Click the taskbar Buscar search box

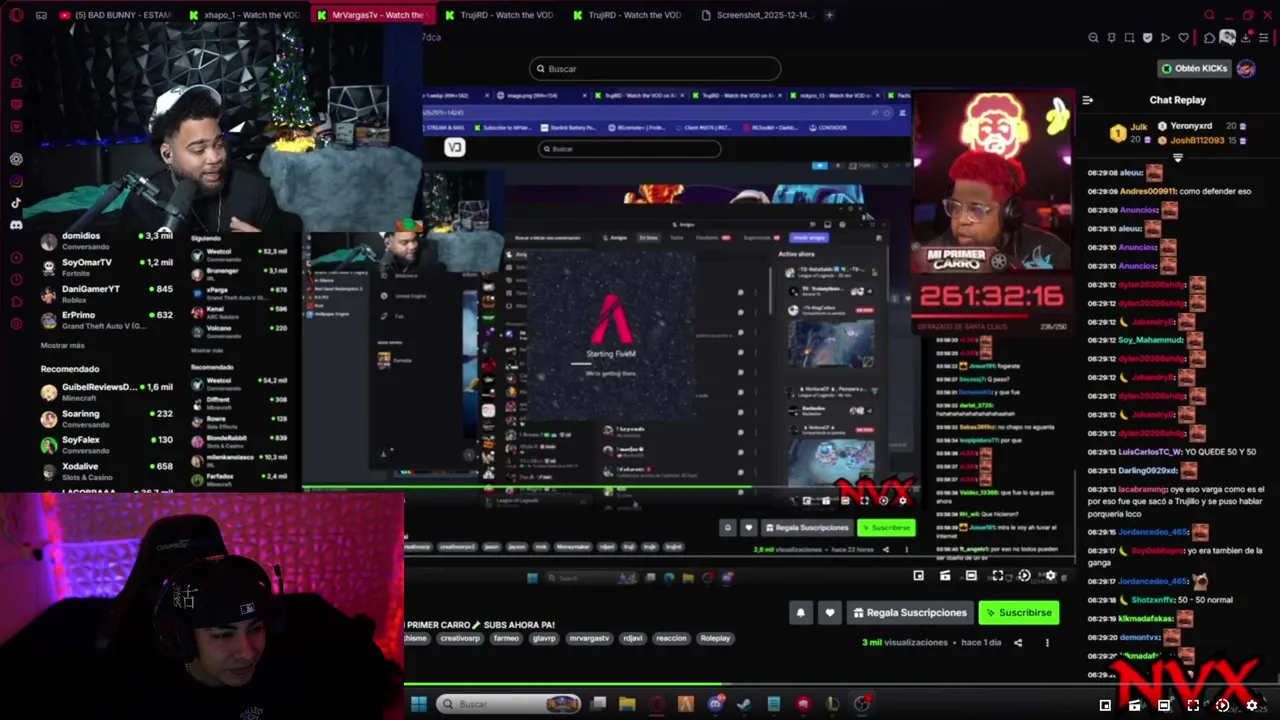coord(509,704)
